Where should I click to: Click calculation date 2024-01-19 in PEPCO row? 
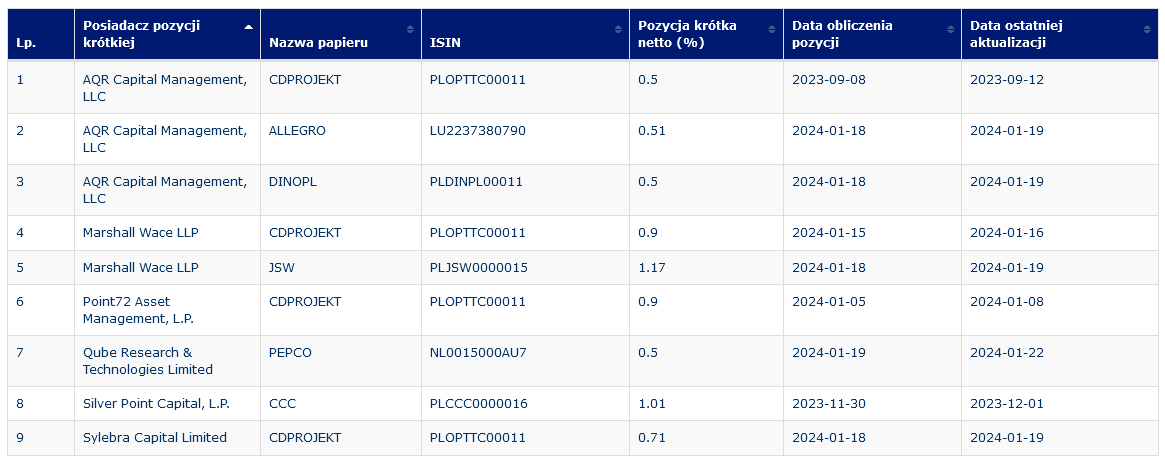pos(828,353)
